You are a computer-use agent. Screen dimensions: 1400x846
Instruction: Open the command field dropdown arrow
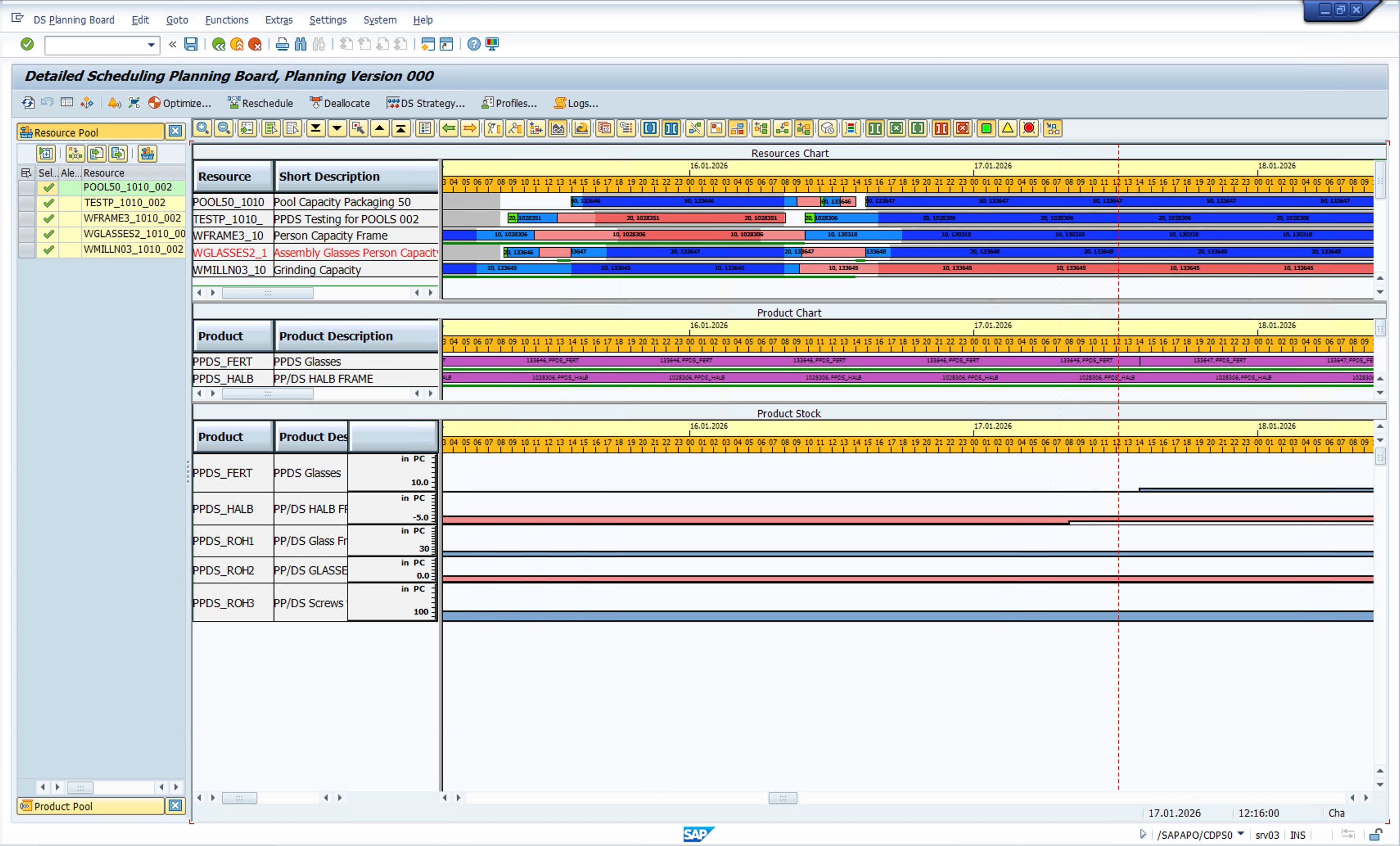point(151,45)
